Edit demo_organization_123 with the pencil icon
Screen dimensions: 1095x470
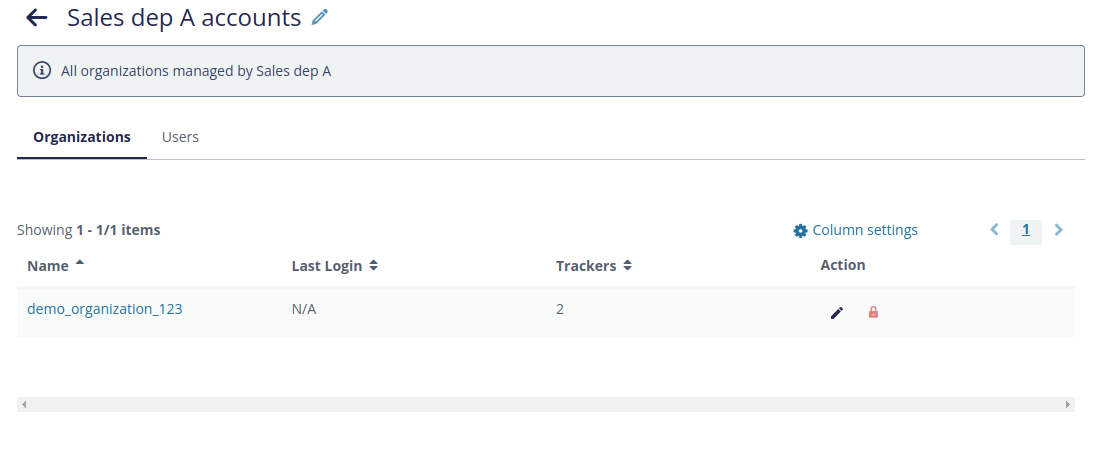click(x=837, y=313)
